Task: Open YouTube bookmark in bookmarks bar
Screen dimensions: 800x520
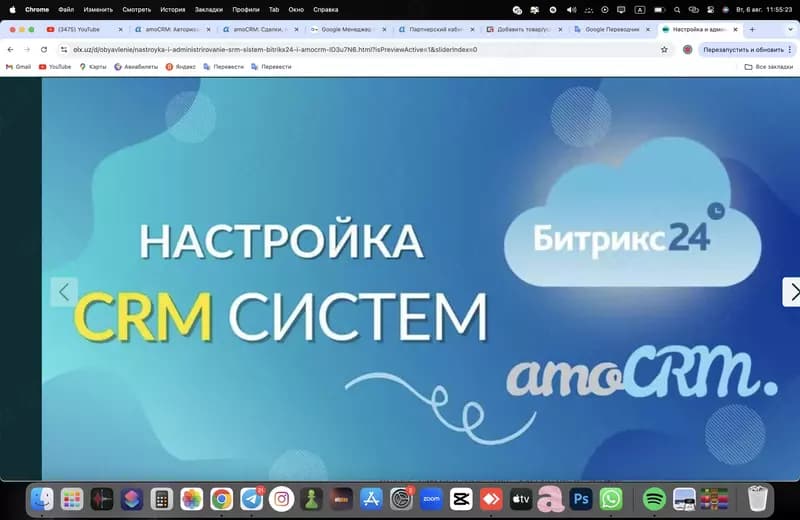Action: tap(55, 67)
